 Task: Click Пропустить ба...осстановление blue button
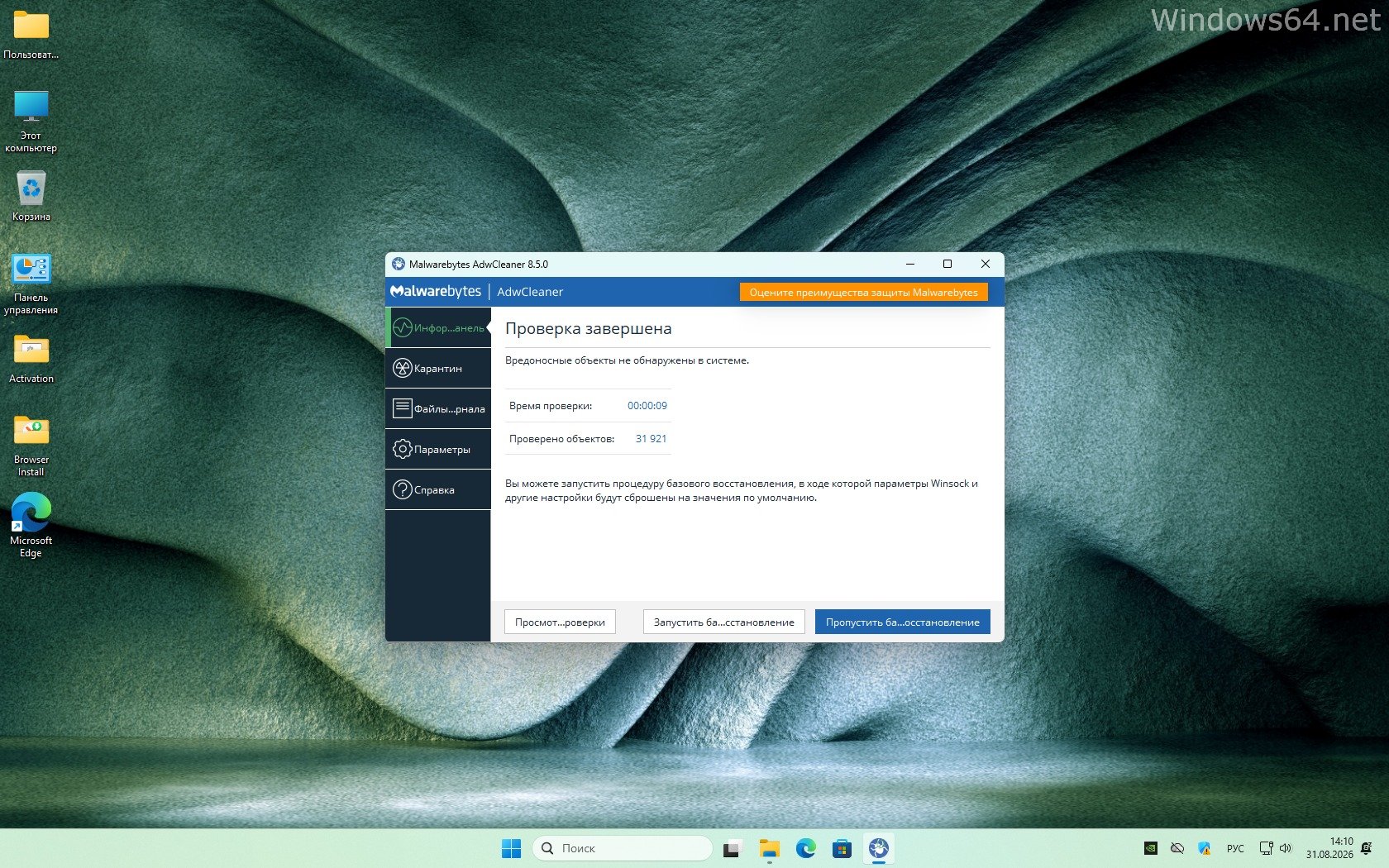point(902,622)
